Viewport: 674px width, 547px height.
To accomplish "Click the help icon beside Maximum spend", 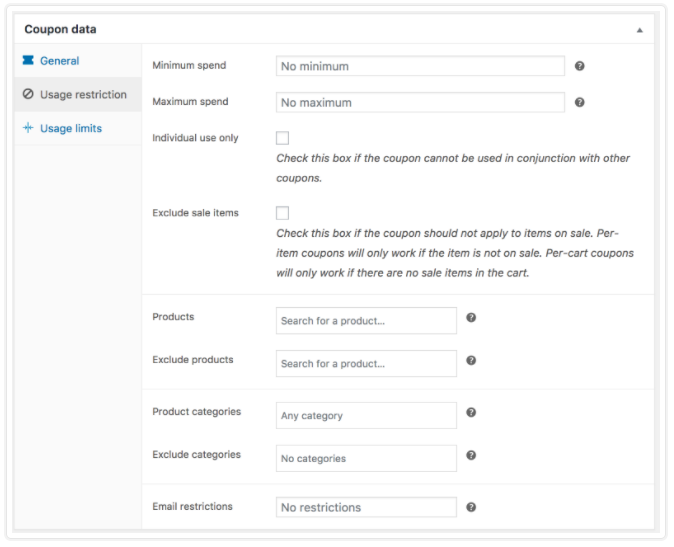I will click(579, 102).
